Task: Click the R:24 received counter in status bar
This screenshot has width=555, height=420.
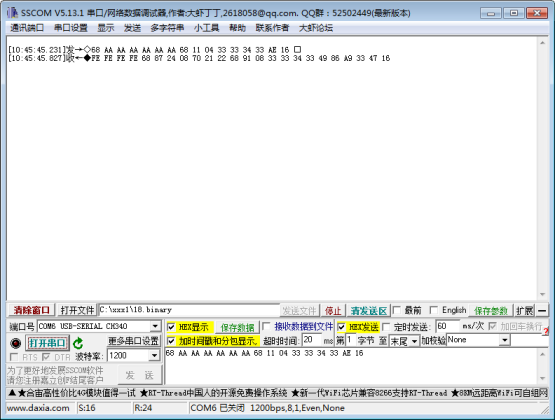Action: coord(143,408)
